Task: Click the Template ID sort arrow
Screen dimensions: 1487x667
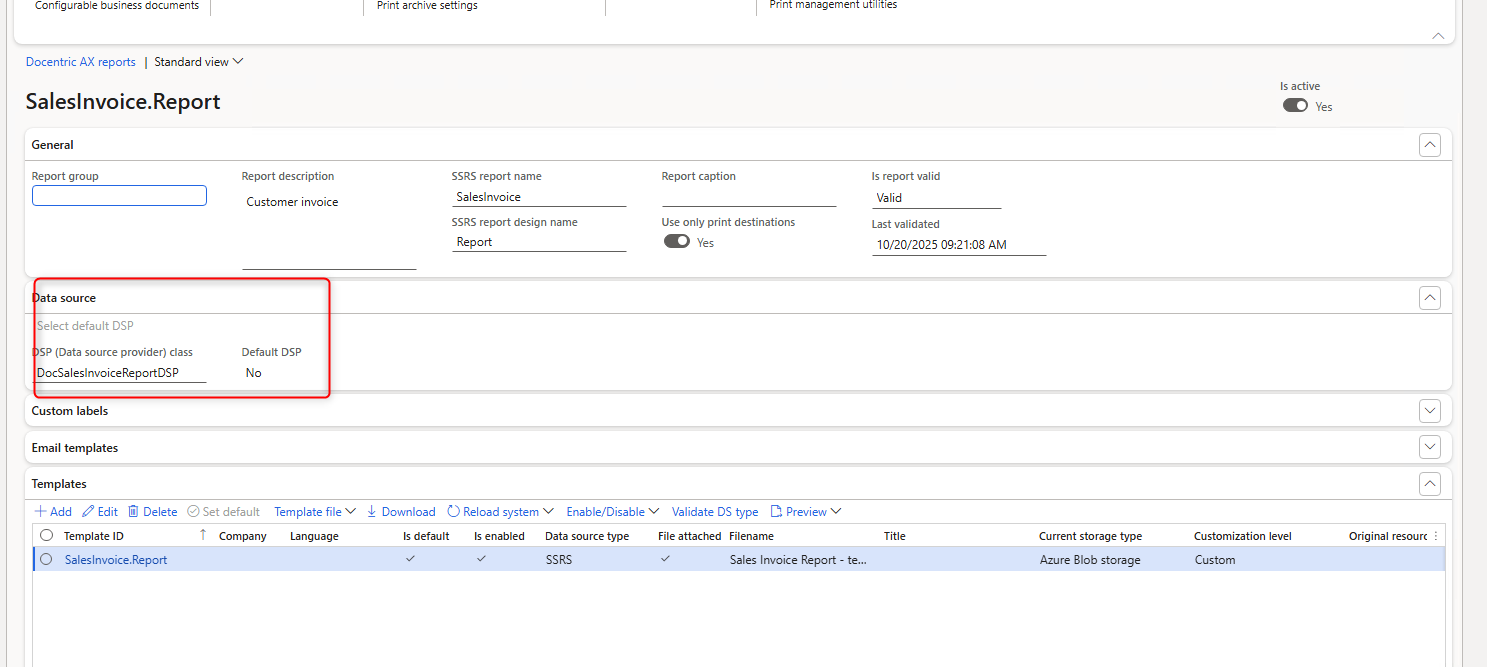Action: coord(203,535)
